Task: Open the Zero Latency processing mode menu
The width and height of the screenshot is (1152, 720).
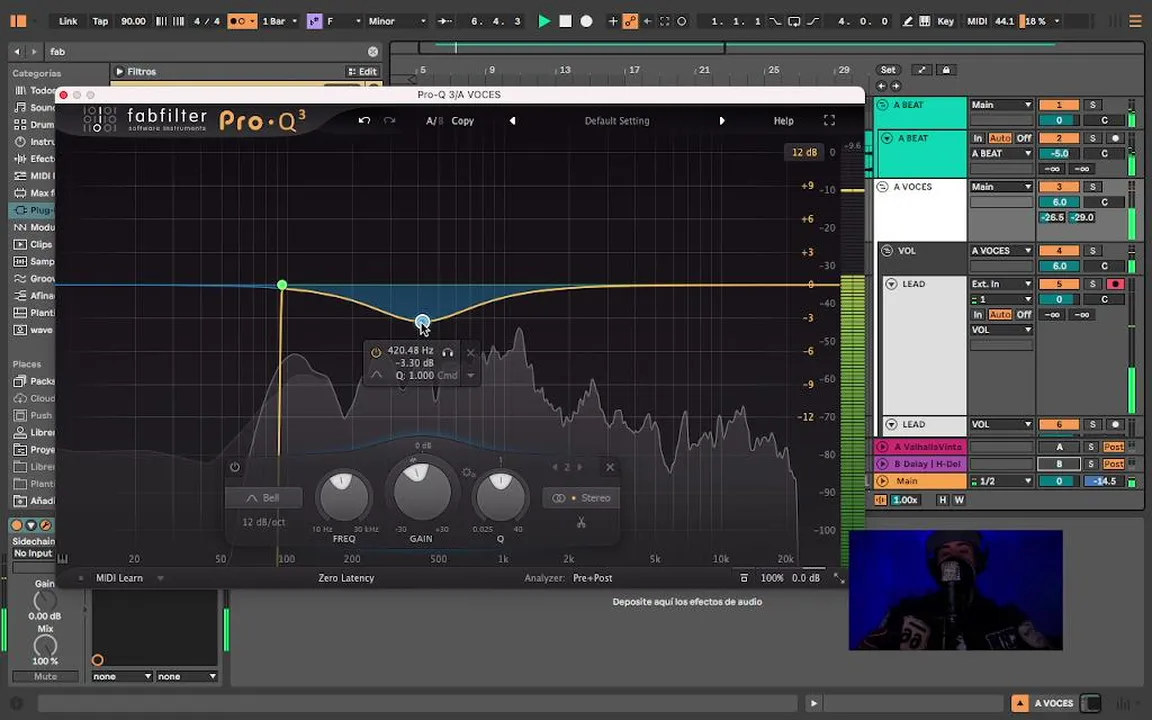Action: [346, 578]
